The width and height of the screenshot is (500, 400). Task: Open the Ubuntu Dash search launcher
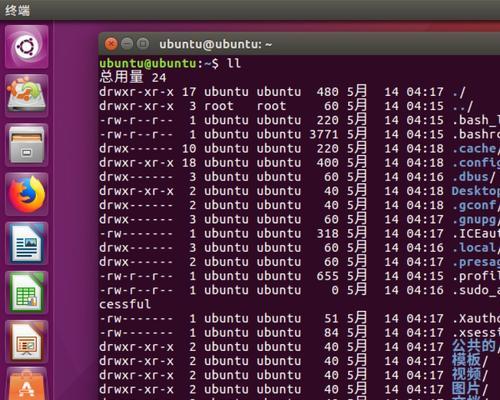(27, 47)
